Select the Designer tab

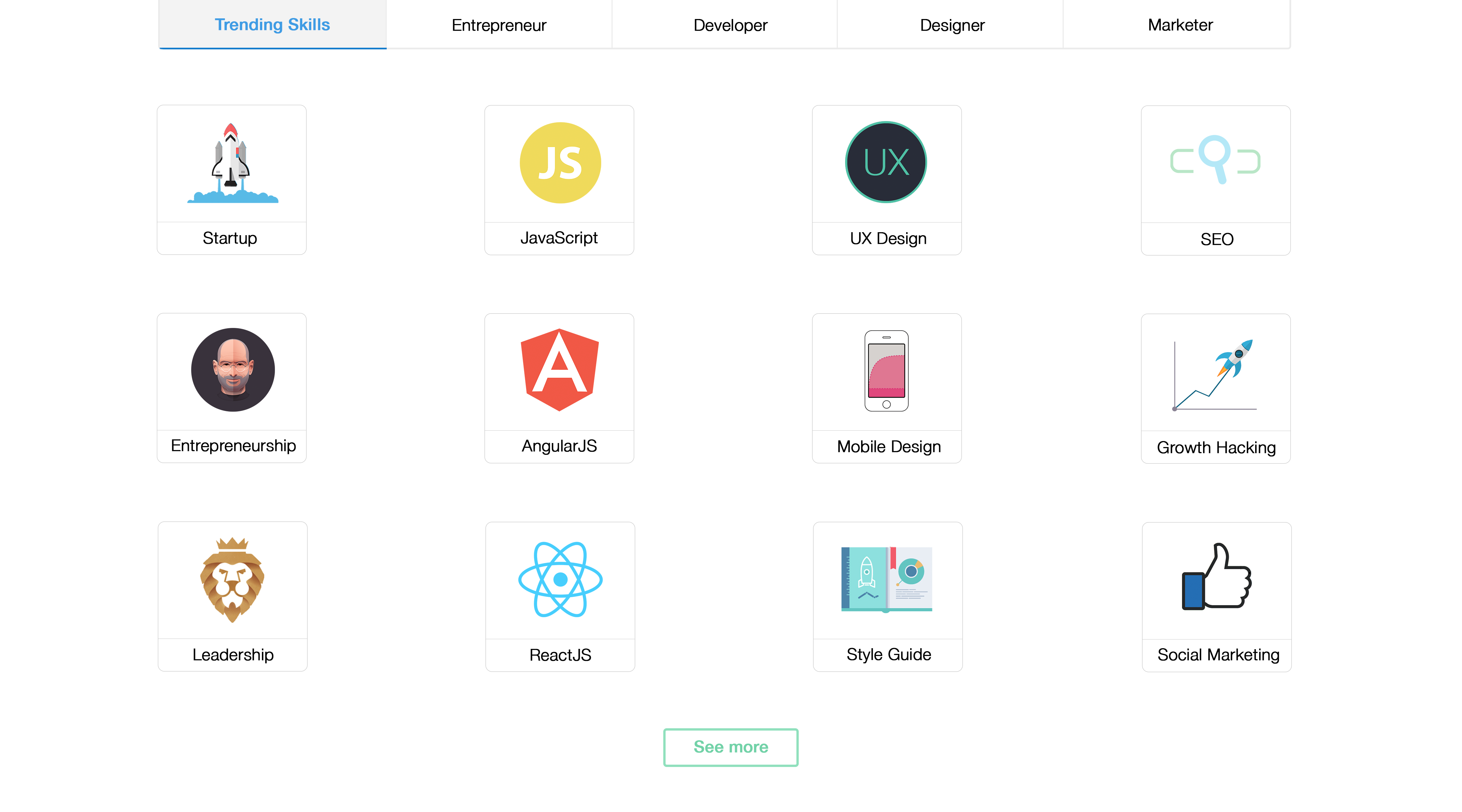point(952,25)
